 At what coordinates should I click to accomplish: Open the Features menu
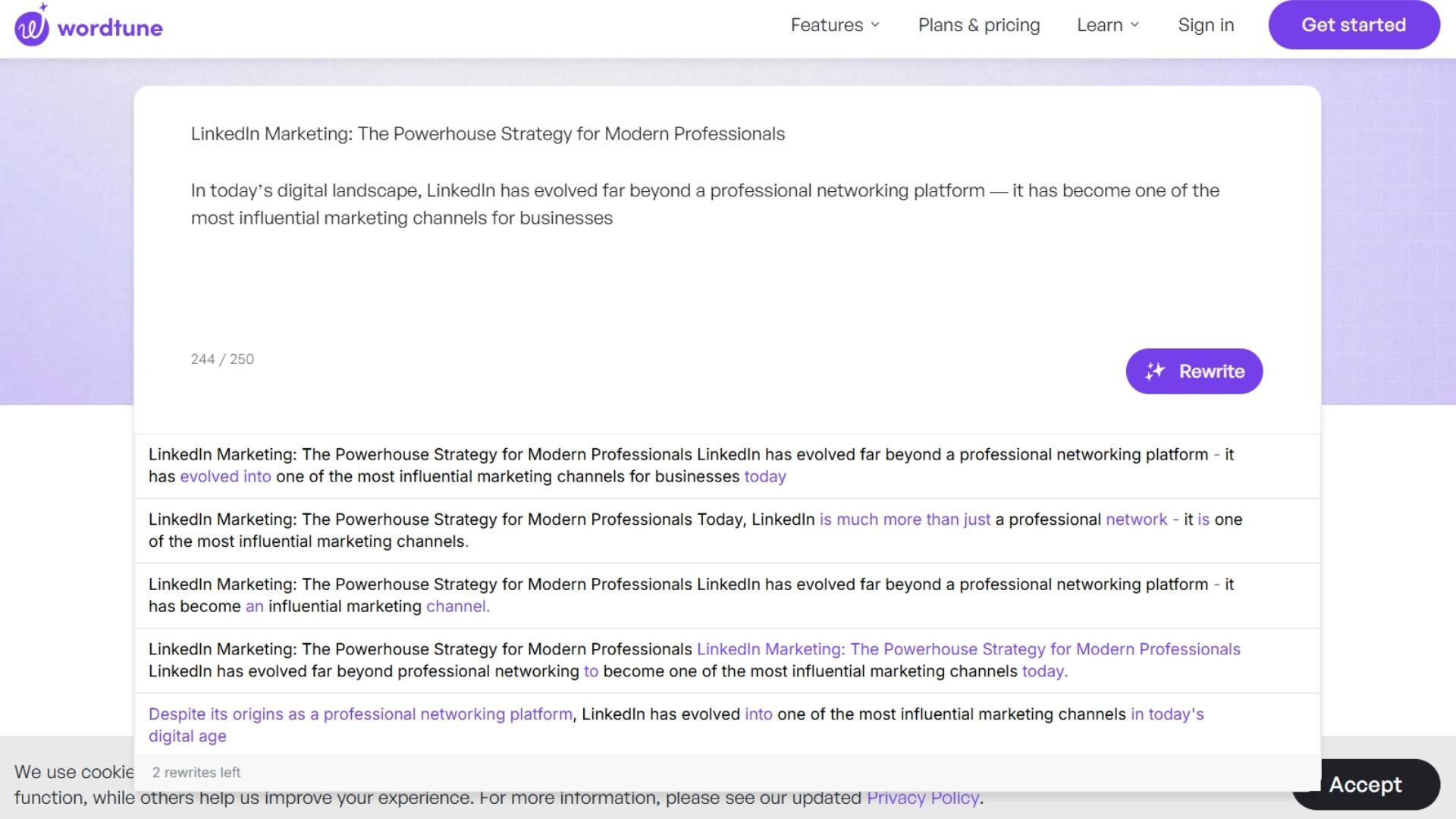[827, 25]
